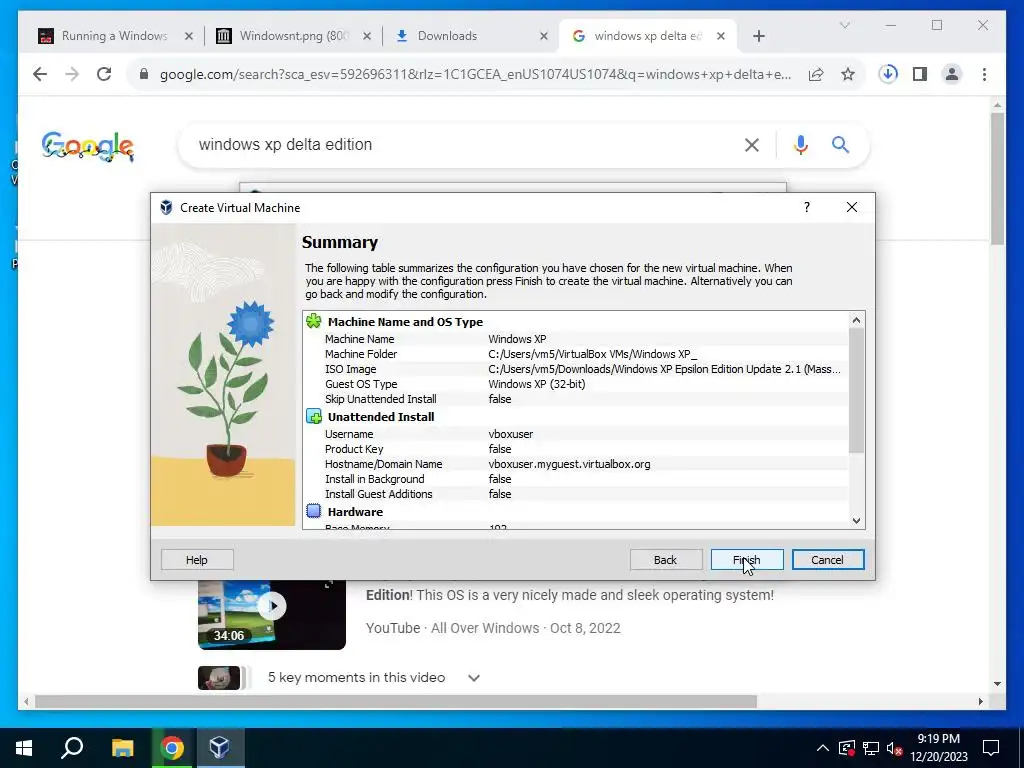The image size is (1024, 768).
Task: Click the Hardware section chip icon
Action: (x=314, y=511)
